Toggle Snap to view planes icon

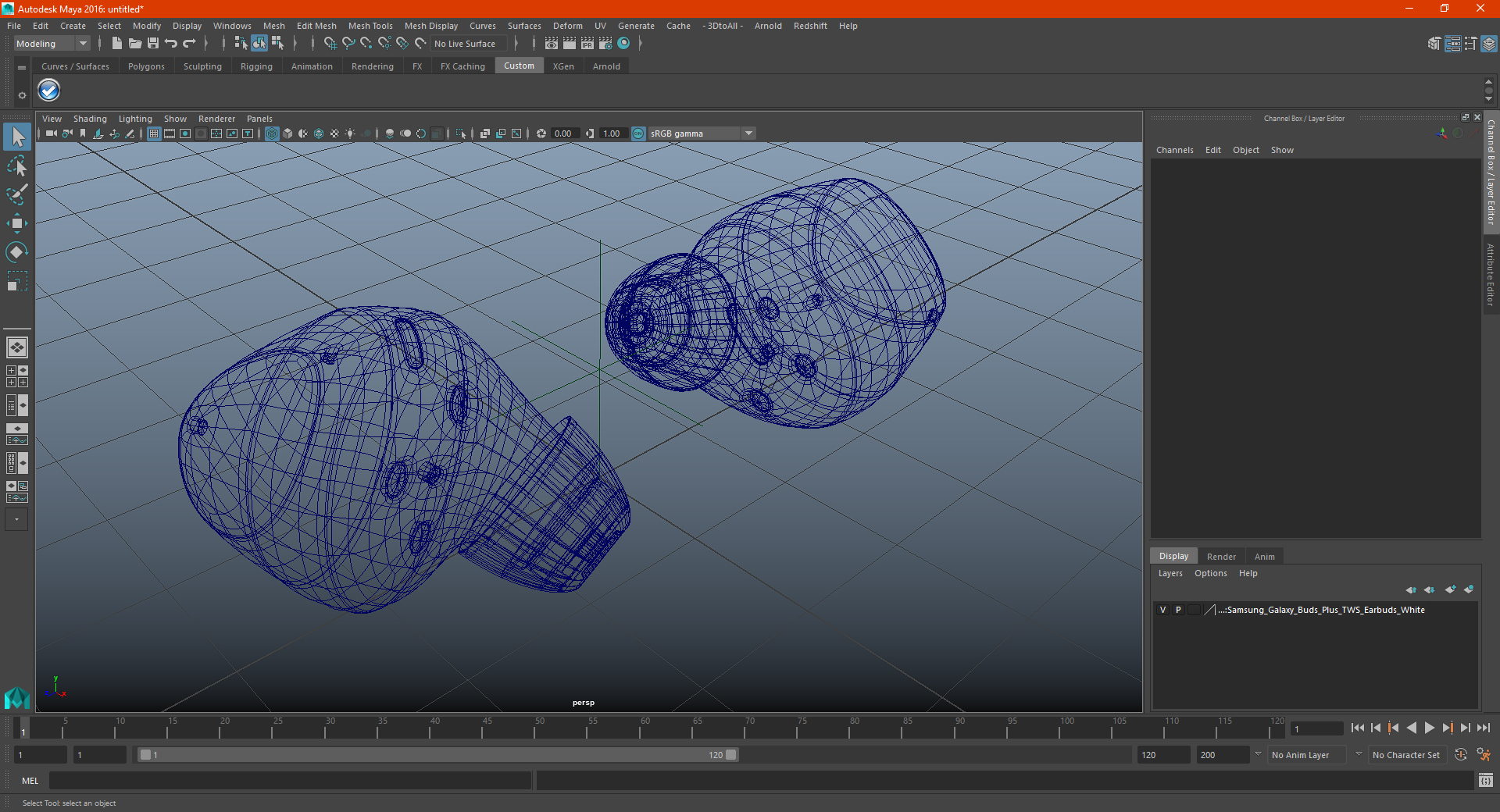pos(402,44)
